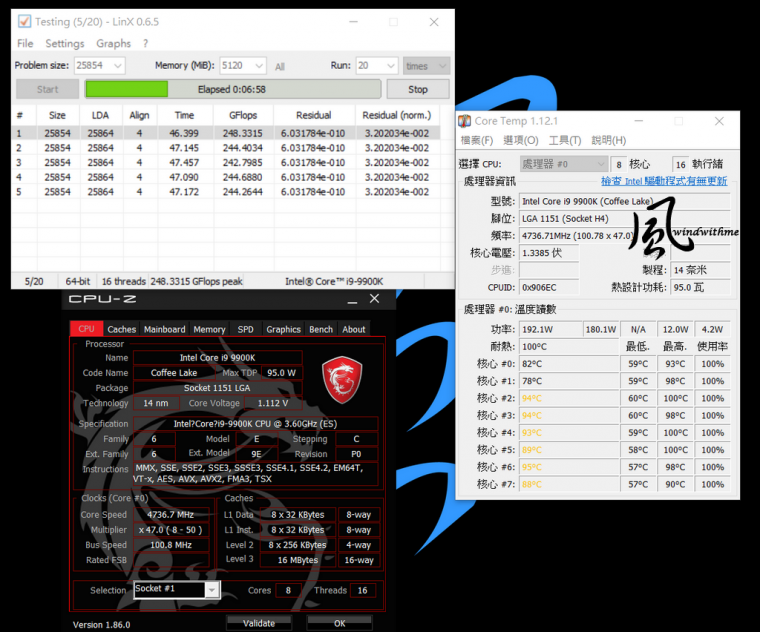Screen dimensions: 760x632
Task: Click the 0x906EC CPUID field
Action: coord(549,287)
